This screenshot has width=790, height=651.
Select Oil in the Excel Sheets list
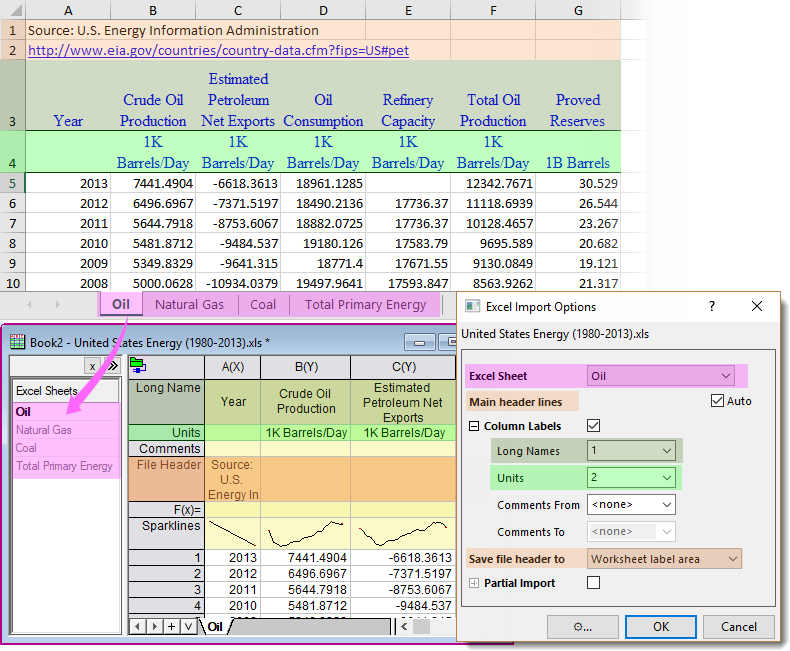pyautogui.click(x=66, y=412)
